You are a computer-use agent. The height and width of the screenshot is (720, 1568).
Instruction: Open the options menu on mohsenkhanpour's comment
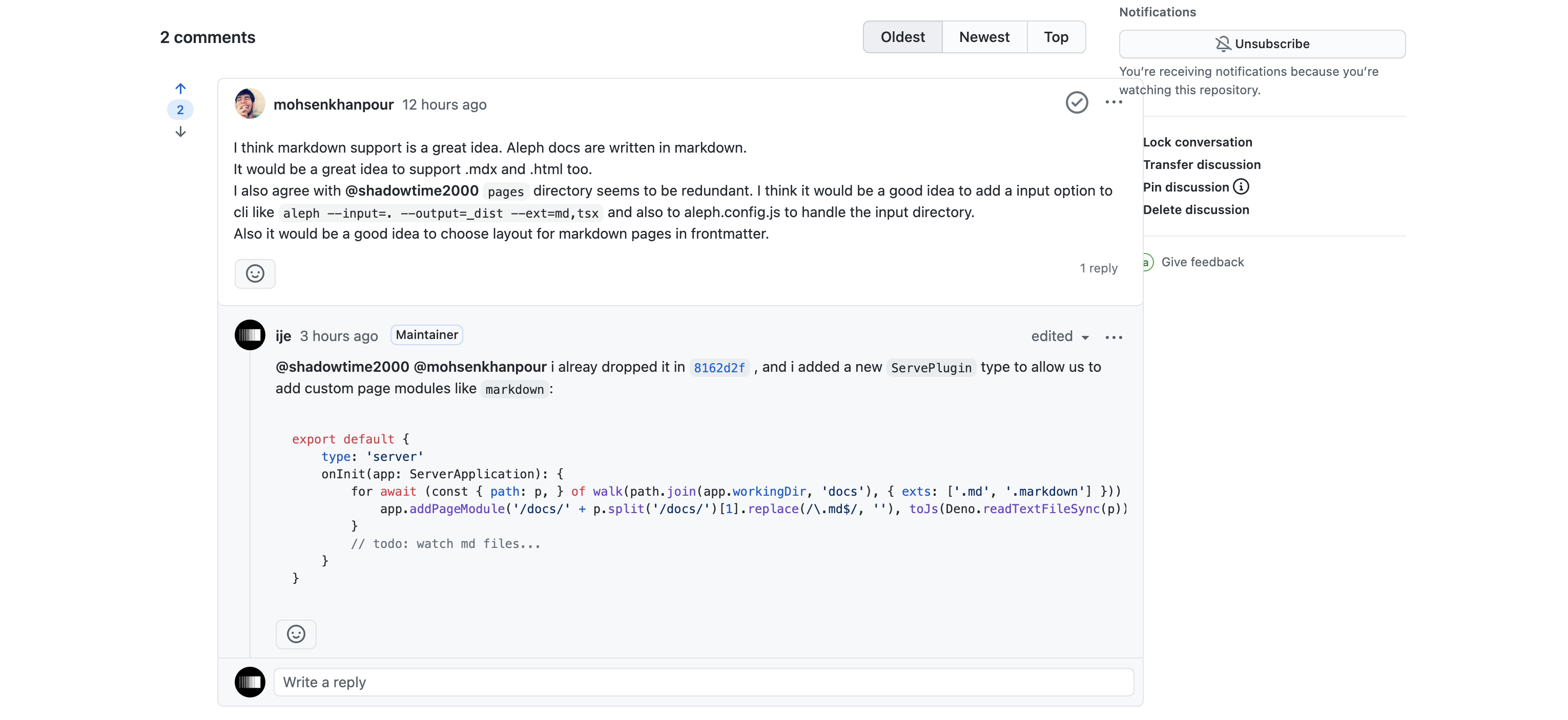click(1114, 102)
